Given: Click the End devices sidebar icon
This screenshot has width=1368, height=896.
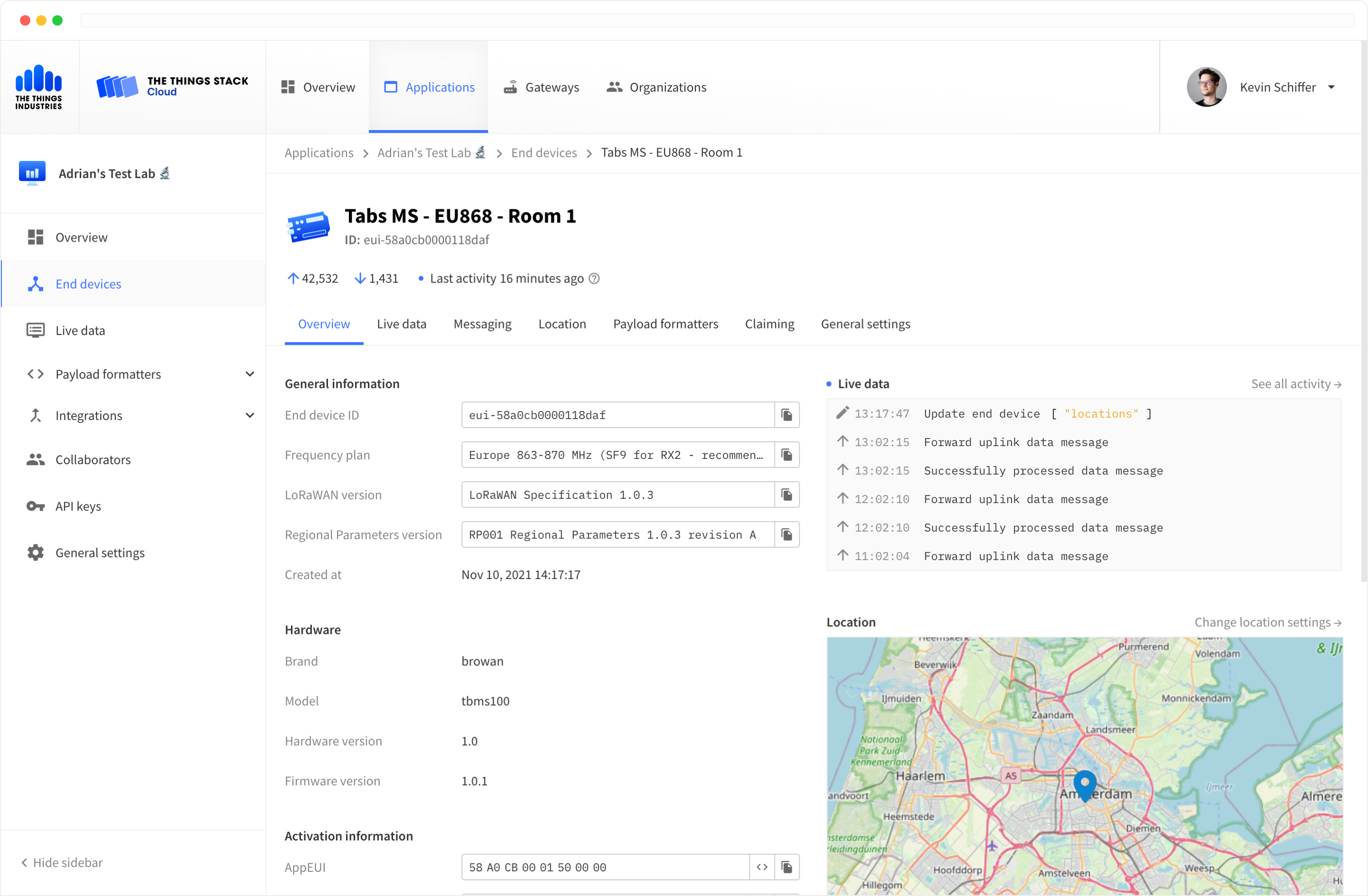Looking at the screenshot, I should tap(36, 283).
